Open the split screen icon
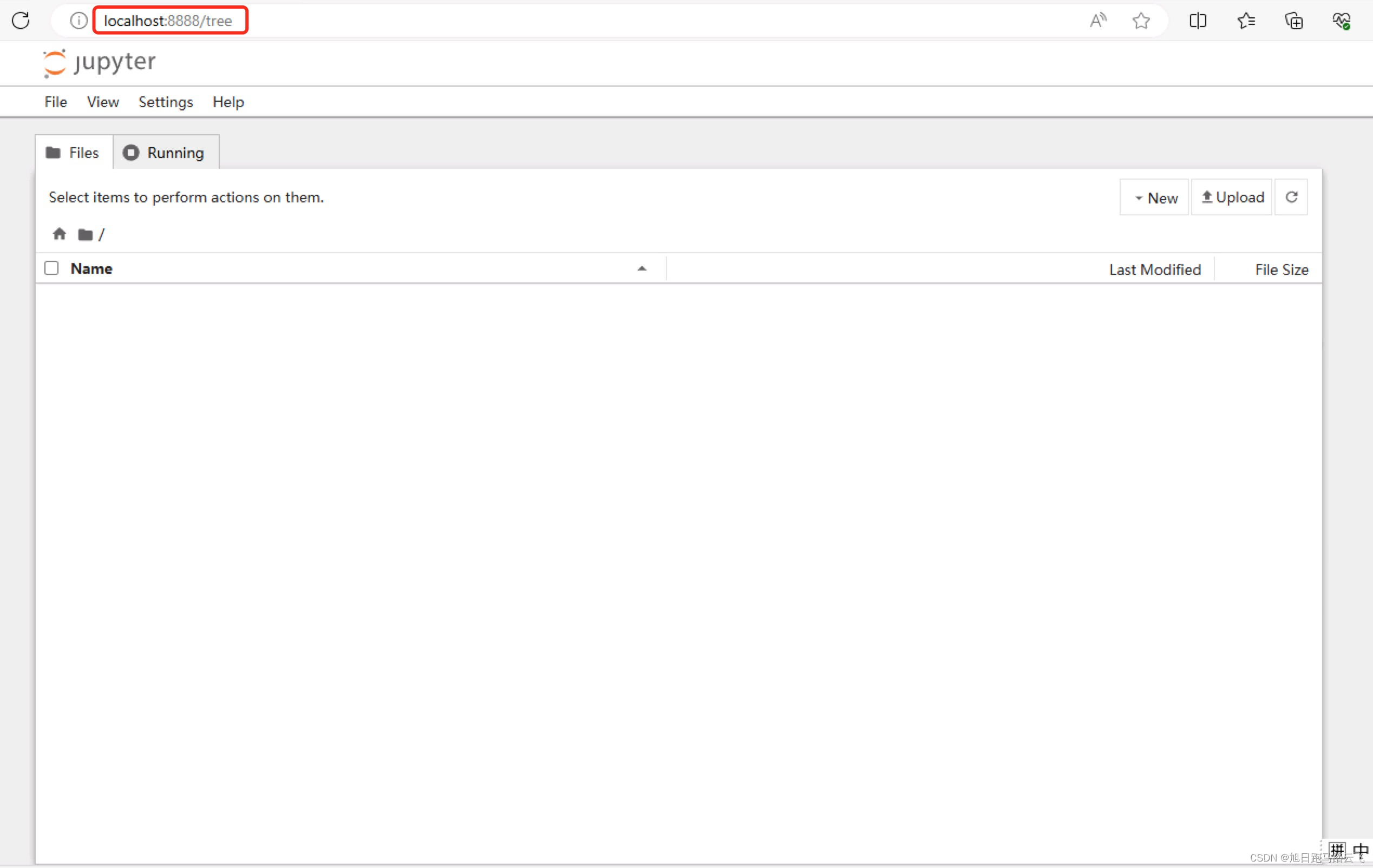The height and width of the screenshot is (868, 1373). (1198, 21)
